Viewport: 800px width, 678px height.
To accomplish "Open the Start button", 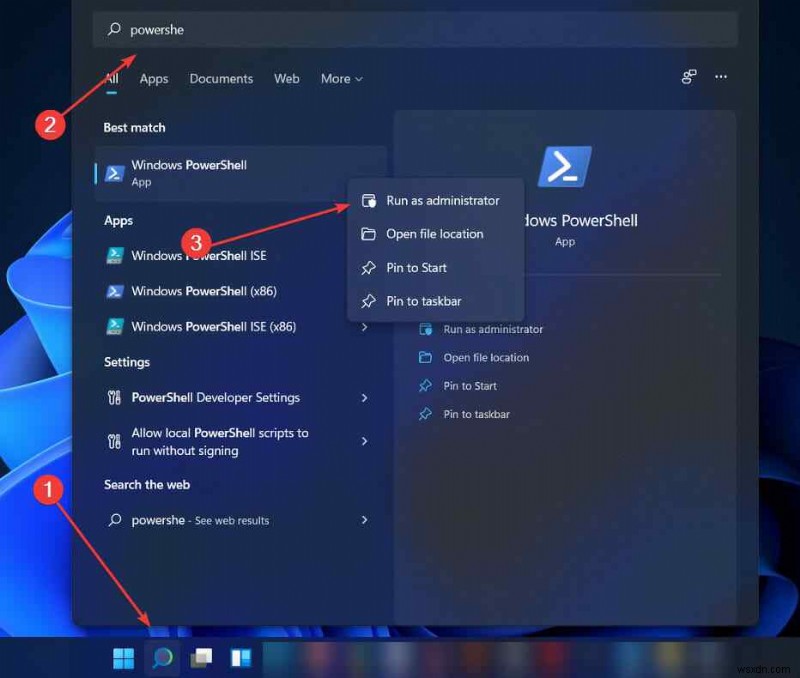I will click(123, 657).
